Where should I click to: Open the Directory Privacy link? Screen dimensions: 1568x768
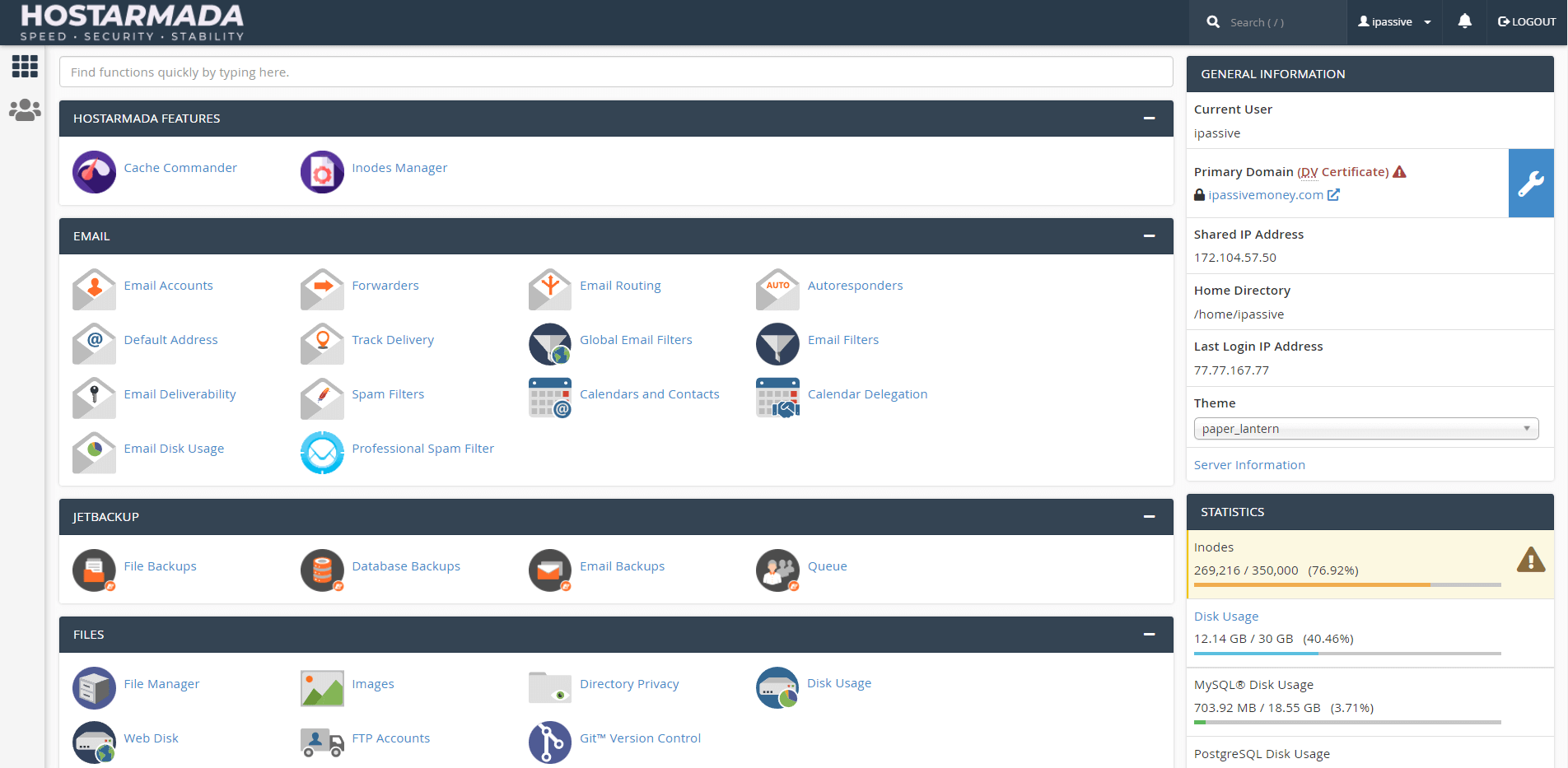(629, 684)
